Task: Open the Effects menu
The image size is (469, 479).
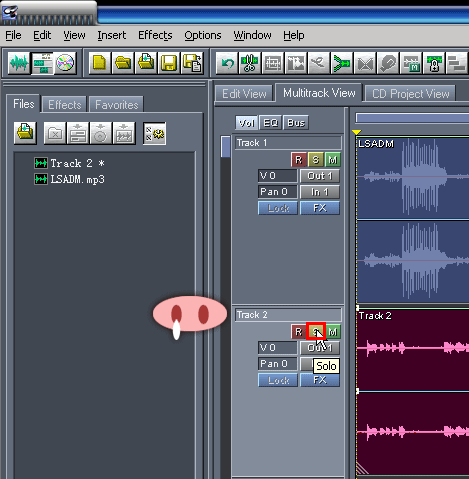Action: click(x=155, y=35)
